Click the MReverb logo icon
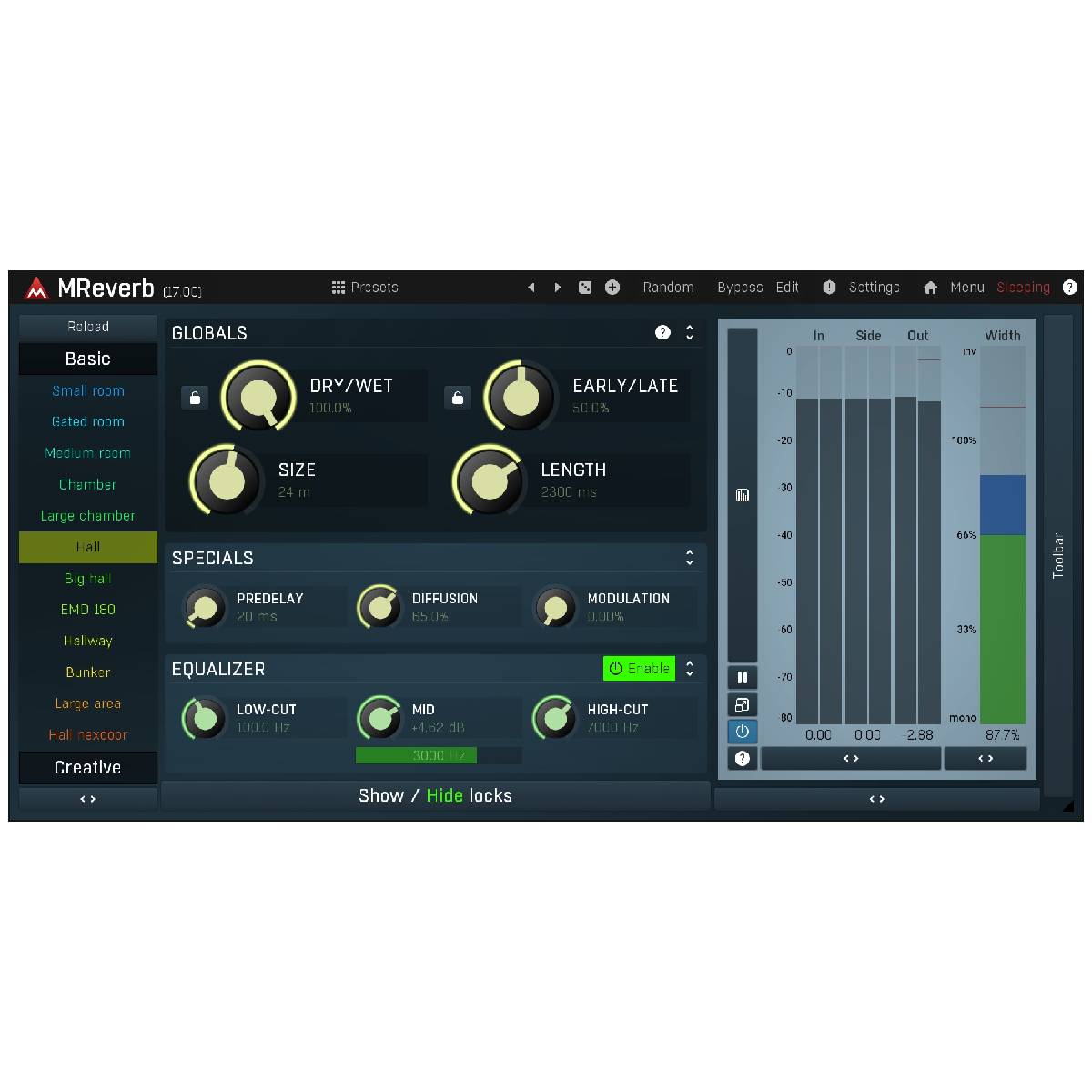The height and width of the screenshot is (1092, 1092). tap(36, 288)
